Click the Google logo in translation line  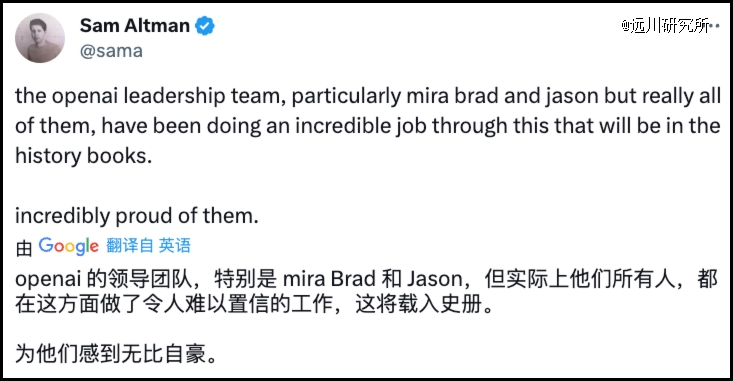click(69, 246)
